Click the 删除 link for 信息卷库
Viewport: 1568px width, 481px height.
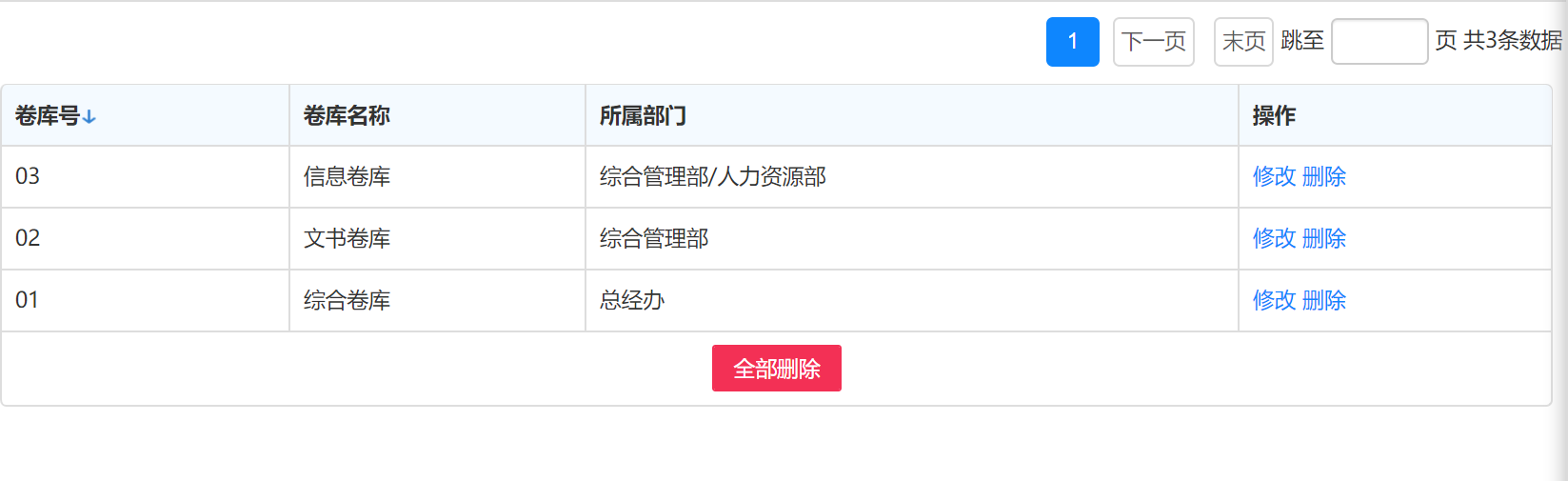[x=1323, y=176]
